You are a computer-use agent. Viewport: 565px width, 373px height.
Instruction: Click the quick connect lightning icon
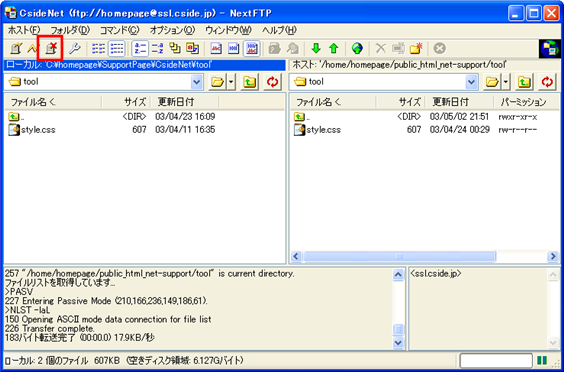point(32,48)
